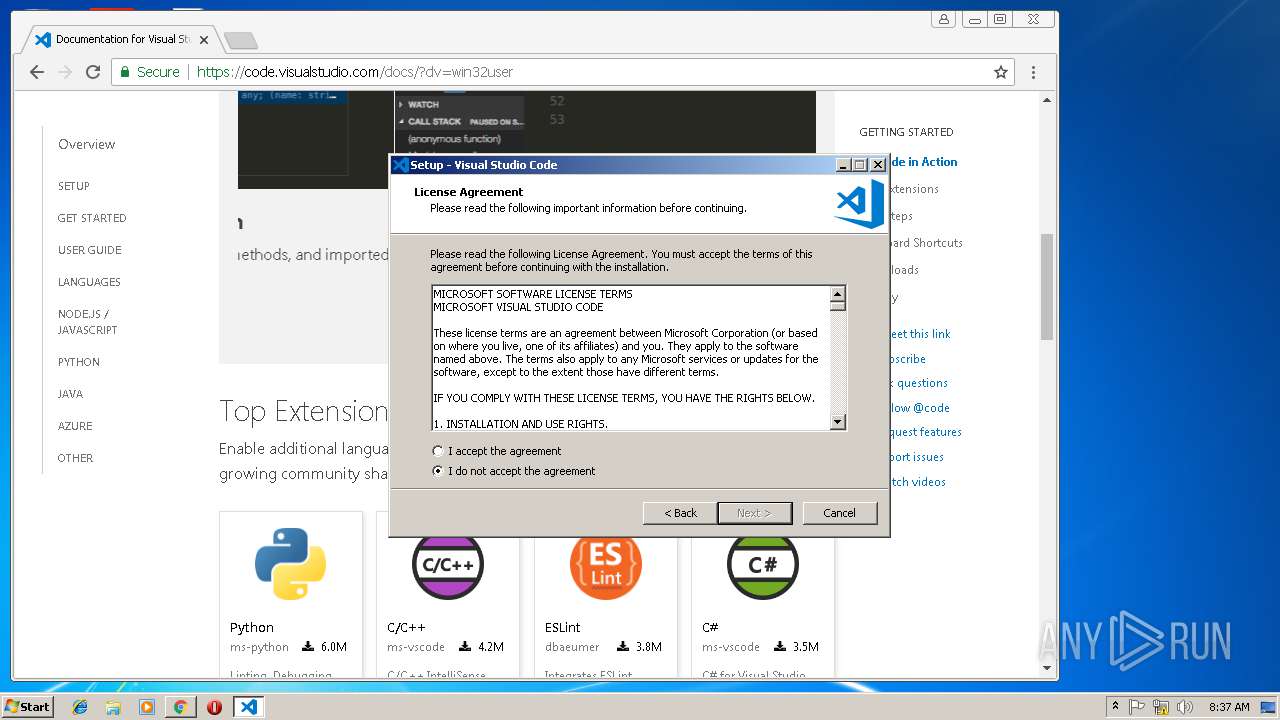The image size is (1280, 720).
Task: Click the C# extension logo
Action: tap(763, 564)
